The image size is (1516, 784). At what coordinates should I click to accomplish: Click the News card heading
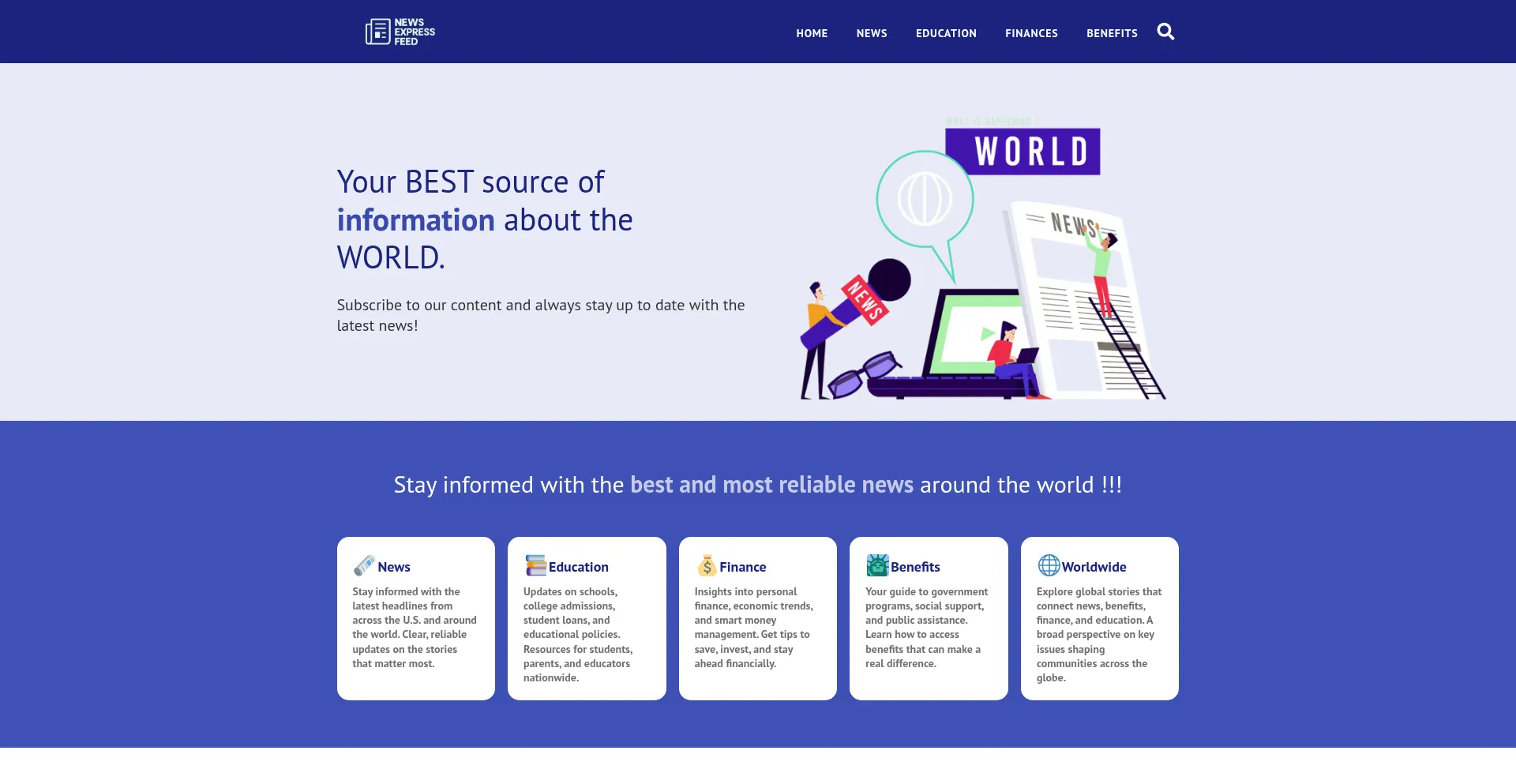click(394, 567)
